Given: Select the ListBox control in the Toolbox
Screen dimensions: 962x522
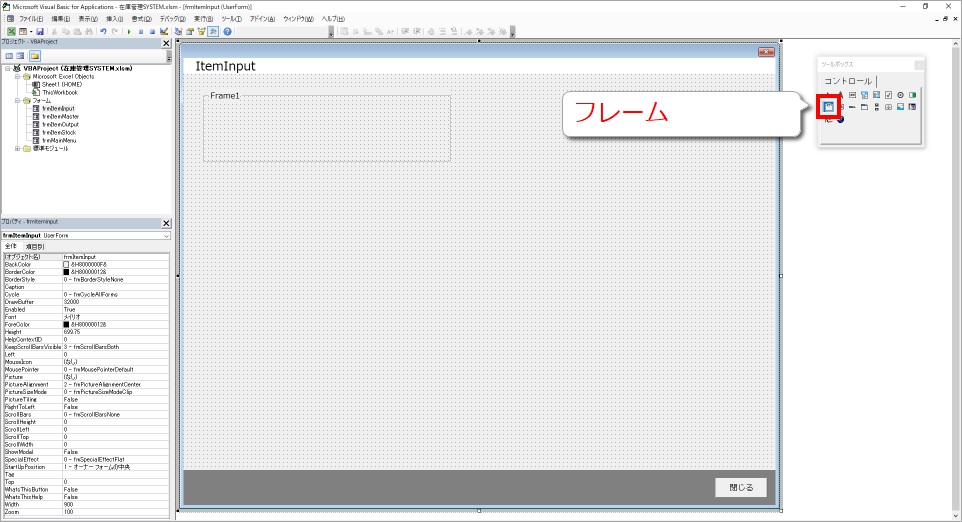Looking at the screenshot, I should (876, 95).
